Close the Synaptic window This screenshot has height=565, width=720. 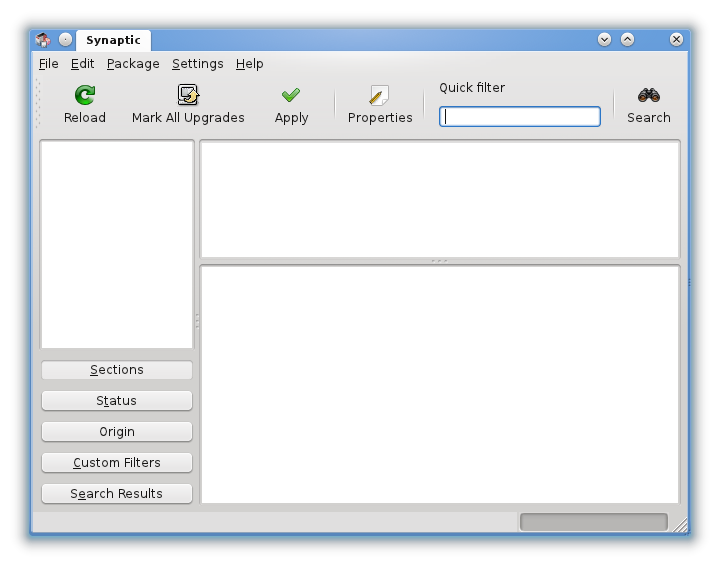(676, 40)
